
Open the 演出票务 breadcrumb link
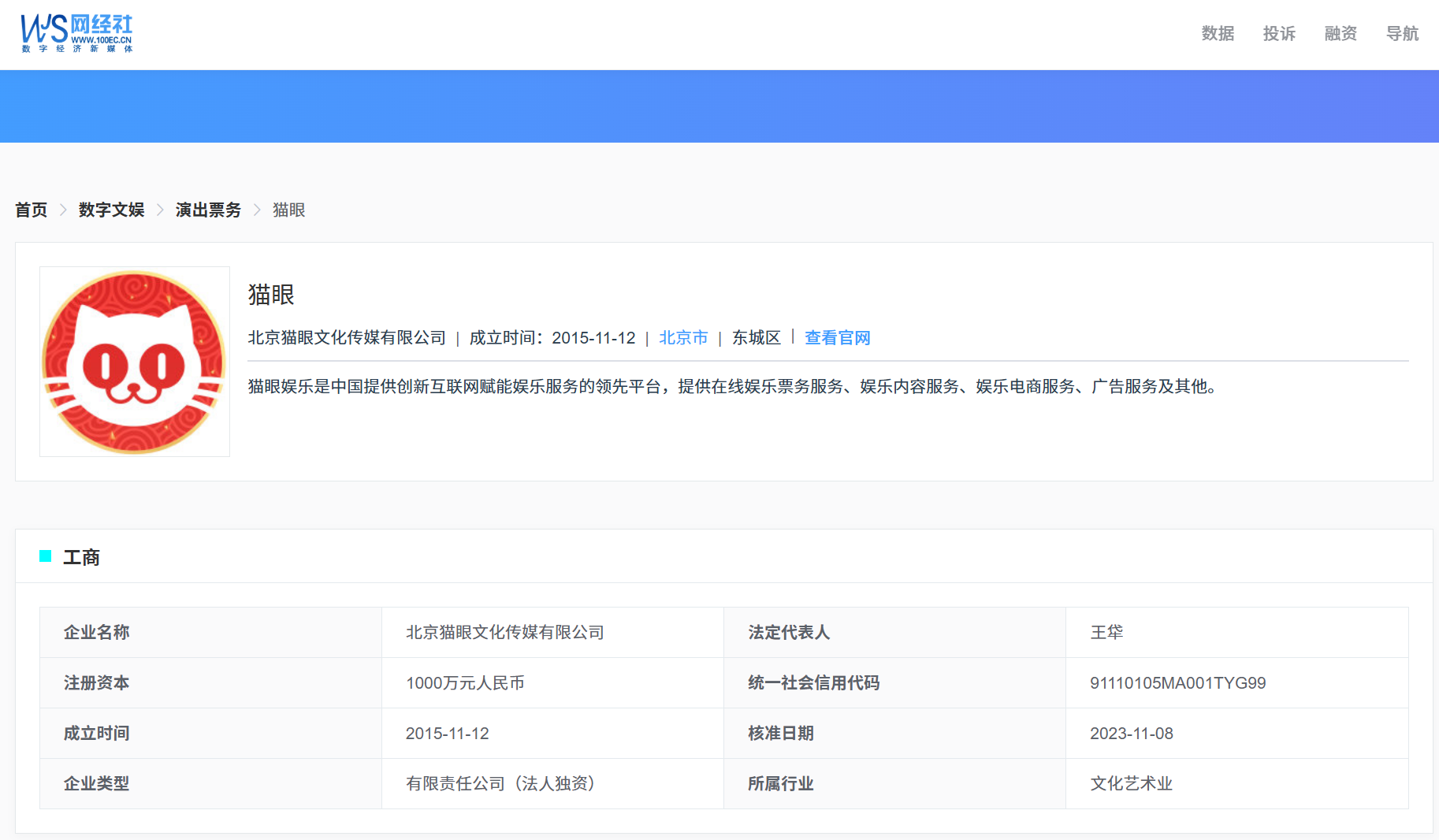click(208, 210)
